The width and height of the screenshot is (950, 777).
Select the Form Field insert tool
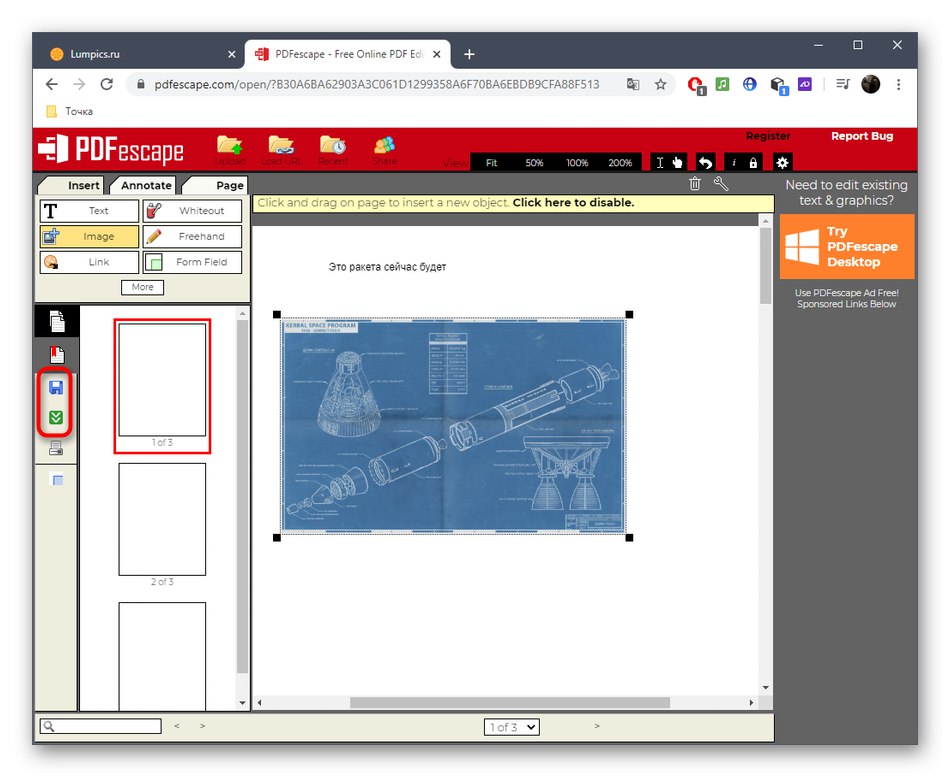tap(192, 262)
